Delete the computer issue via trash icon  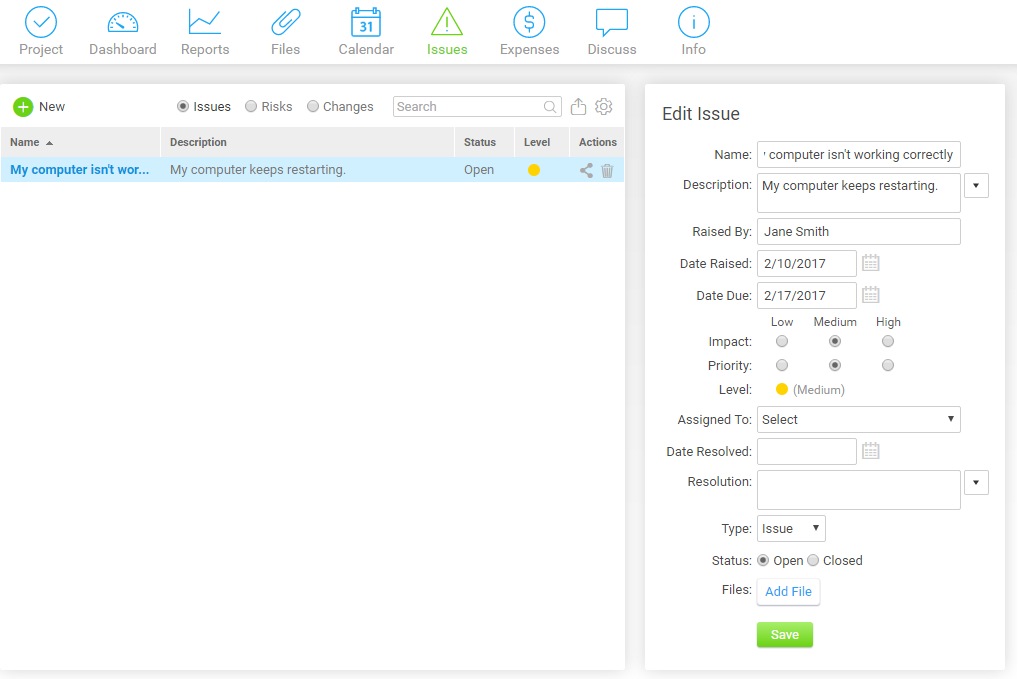tap(607, 170)
